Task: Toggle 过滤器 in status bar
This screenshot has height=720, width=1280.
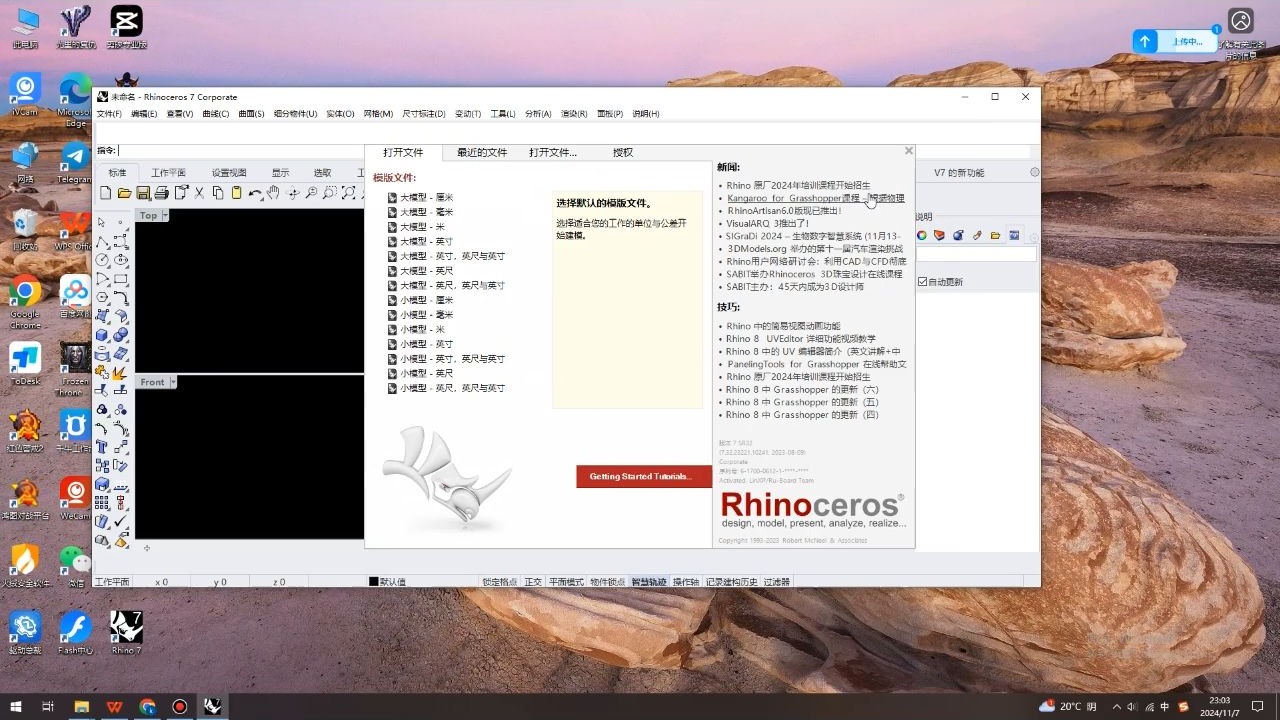Action: [777, 581]
